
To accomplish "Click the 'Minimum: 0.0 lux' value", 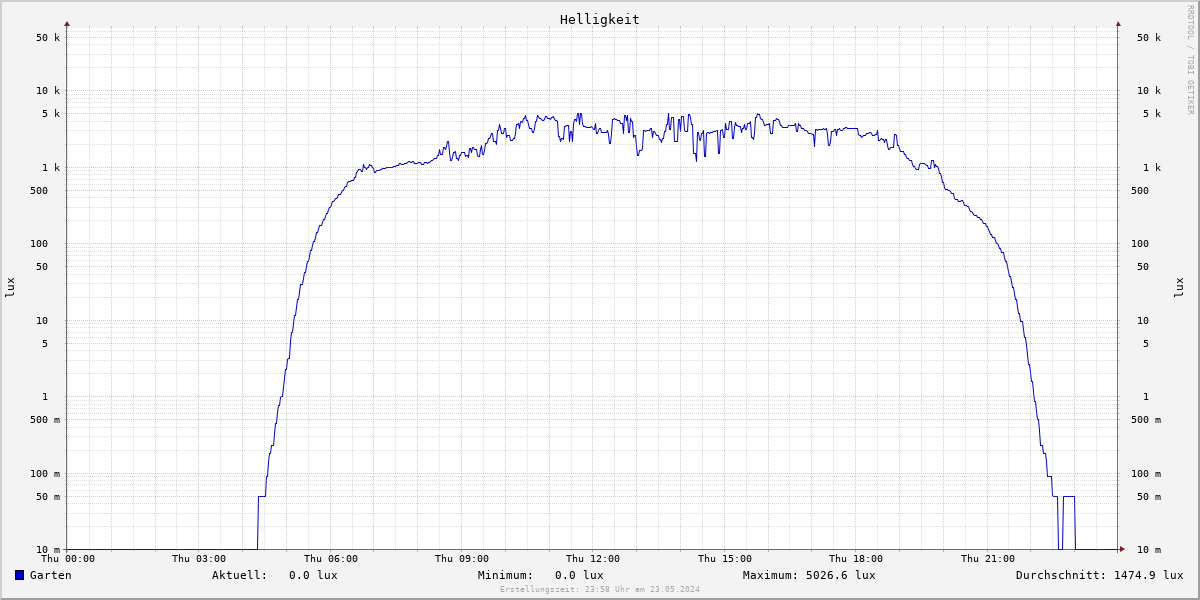I will (541, 575).
